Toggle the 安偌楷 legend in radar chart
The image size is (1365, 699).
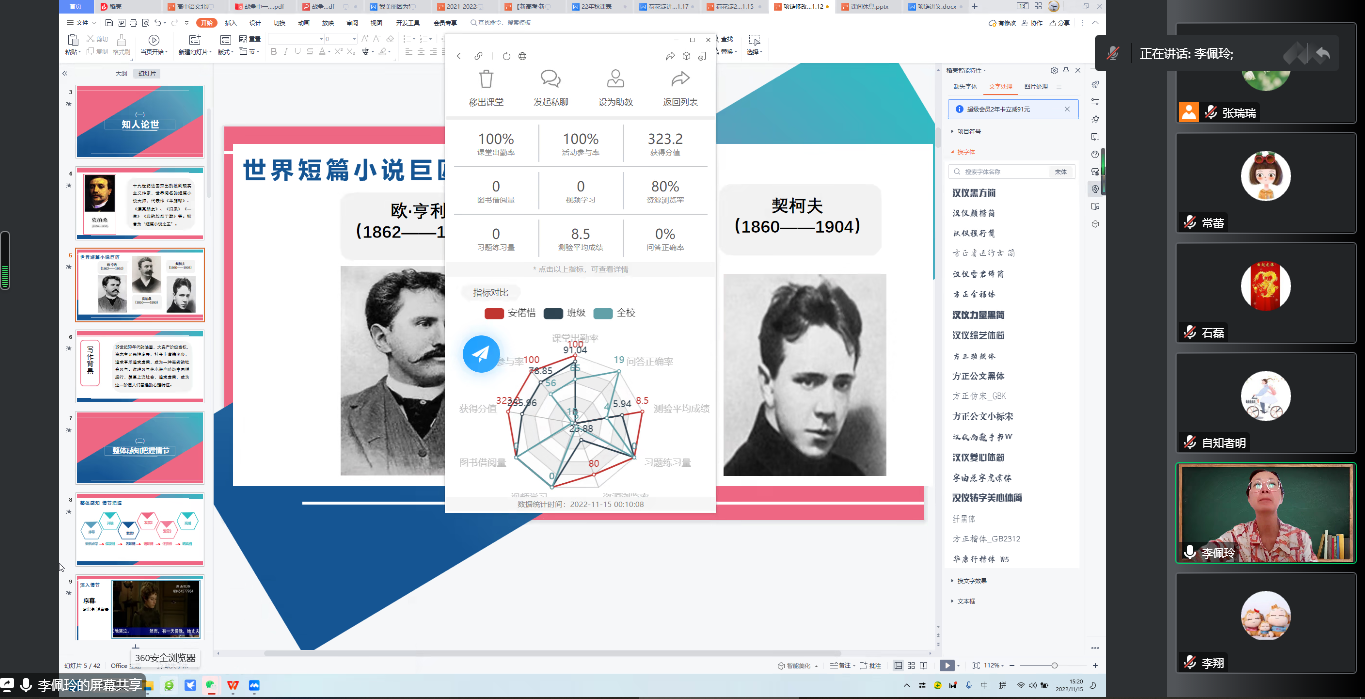[505, 313]
